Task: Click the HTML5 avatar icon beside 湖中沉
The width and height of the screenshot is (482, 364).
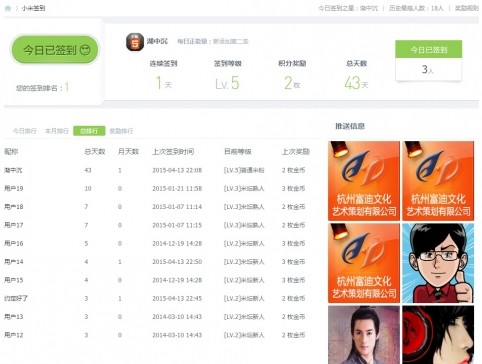Action: coord(135,42)
